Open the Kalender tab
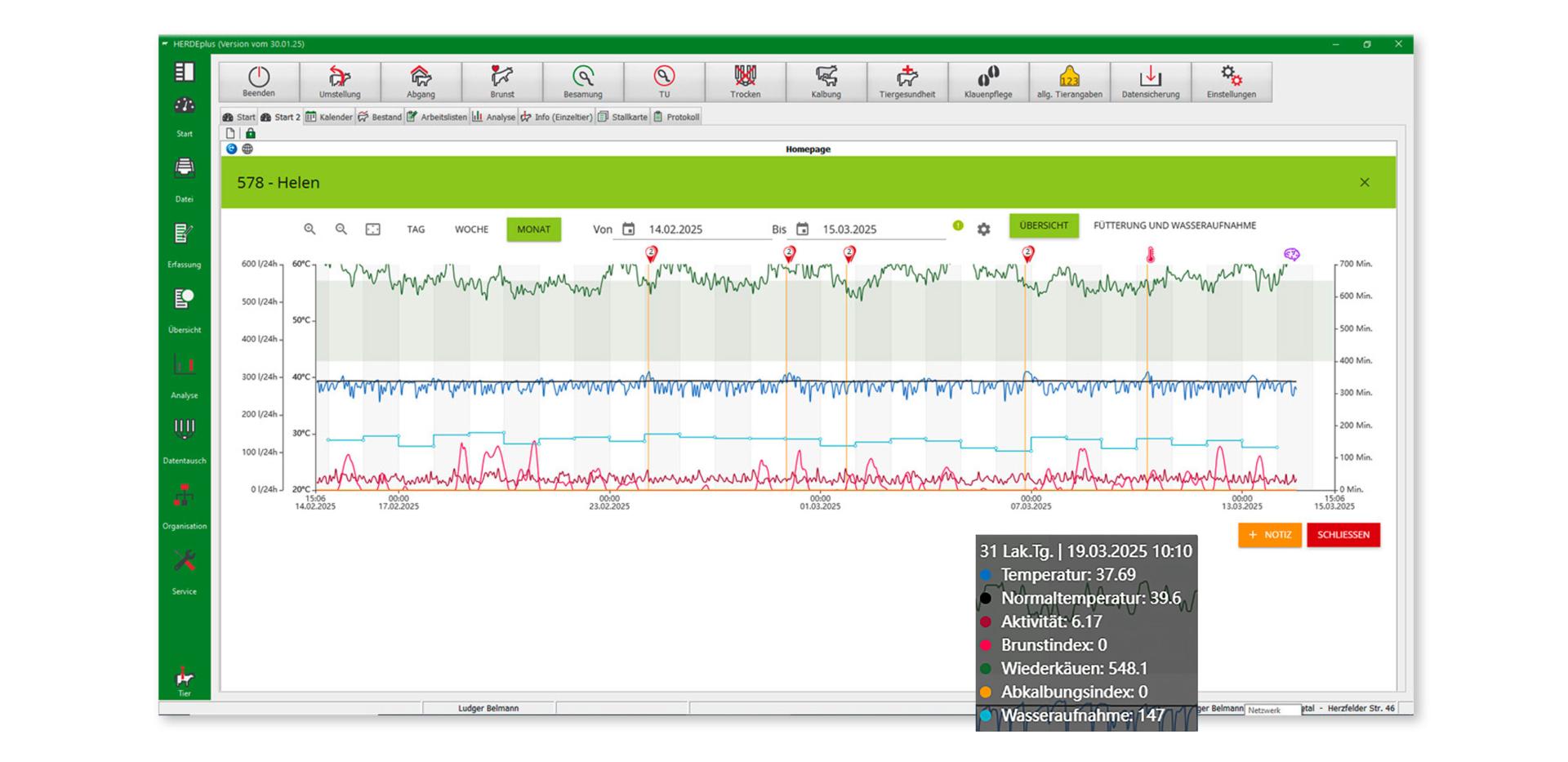Image resolution: width=1568 pixels, height=762 pixels. [x=329, y=117]
